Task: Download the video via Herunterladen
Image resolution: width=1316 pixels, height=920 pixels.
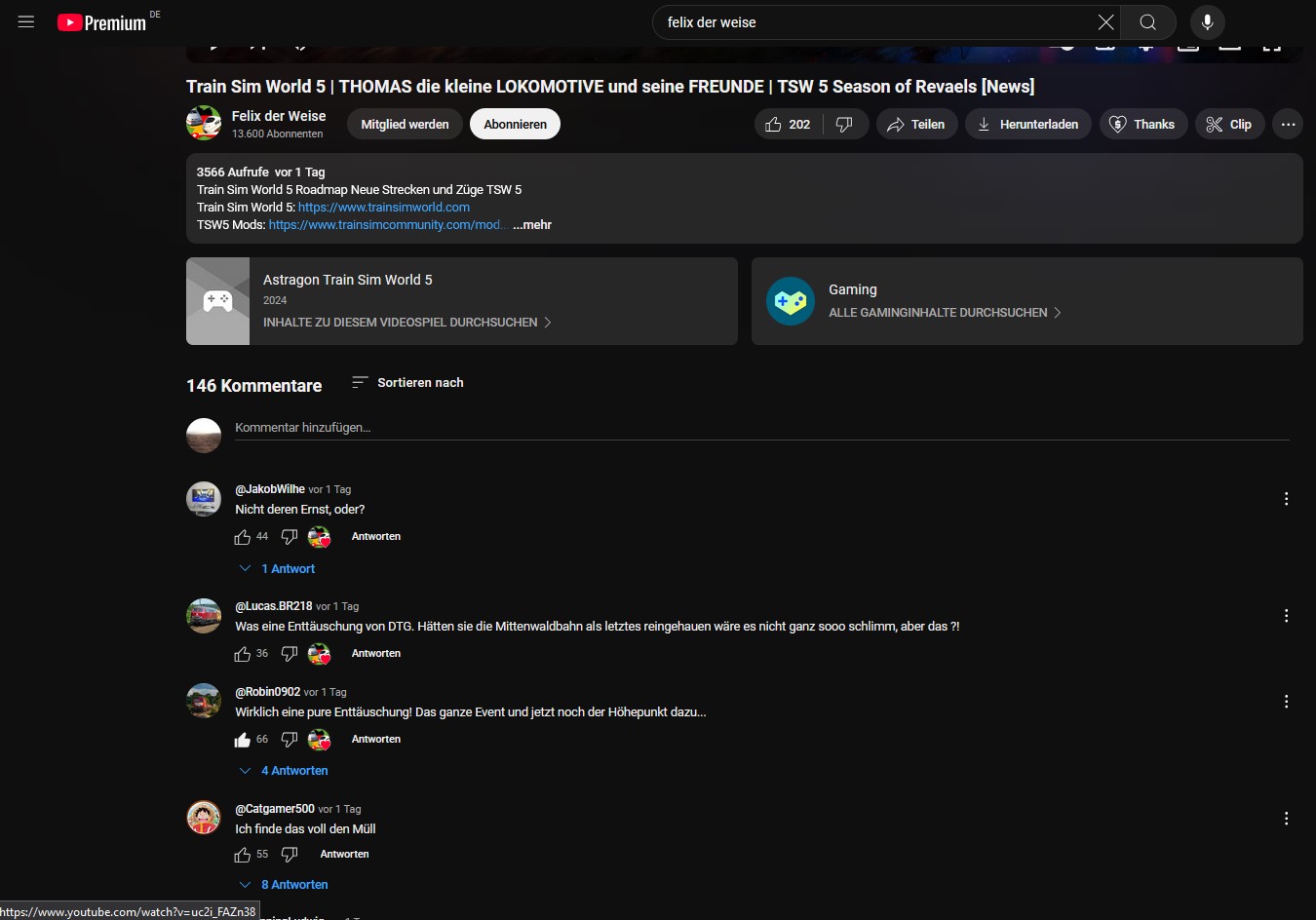Action: [1027, 124]
